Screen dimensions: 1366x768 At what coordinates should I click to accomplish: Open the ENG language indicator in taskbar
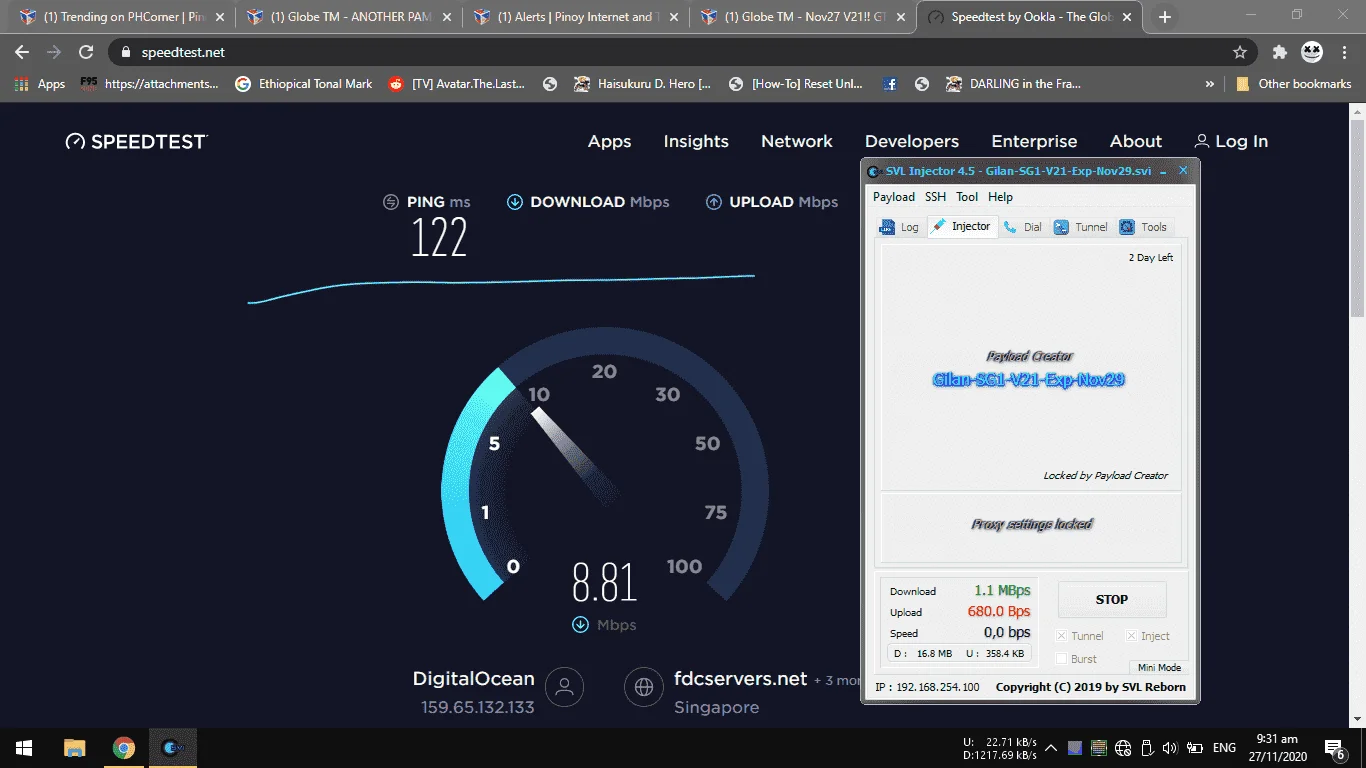pyautogui.click(x=1224, y=748)
